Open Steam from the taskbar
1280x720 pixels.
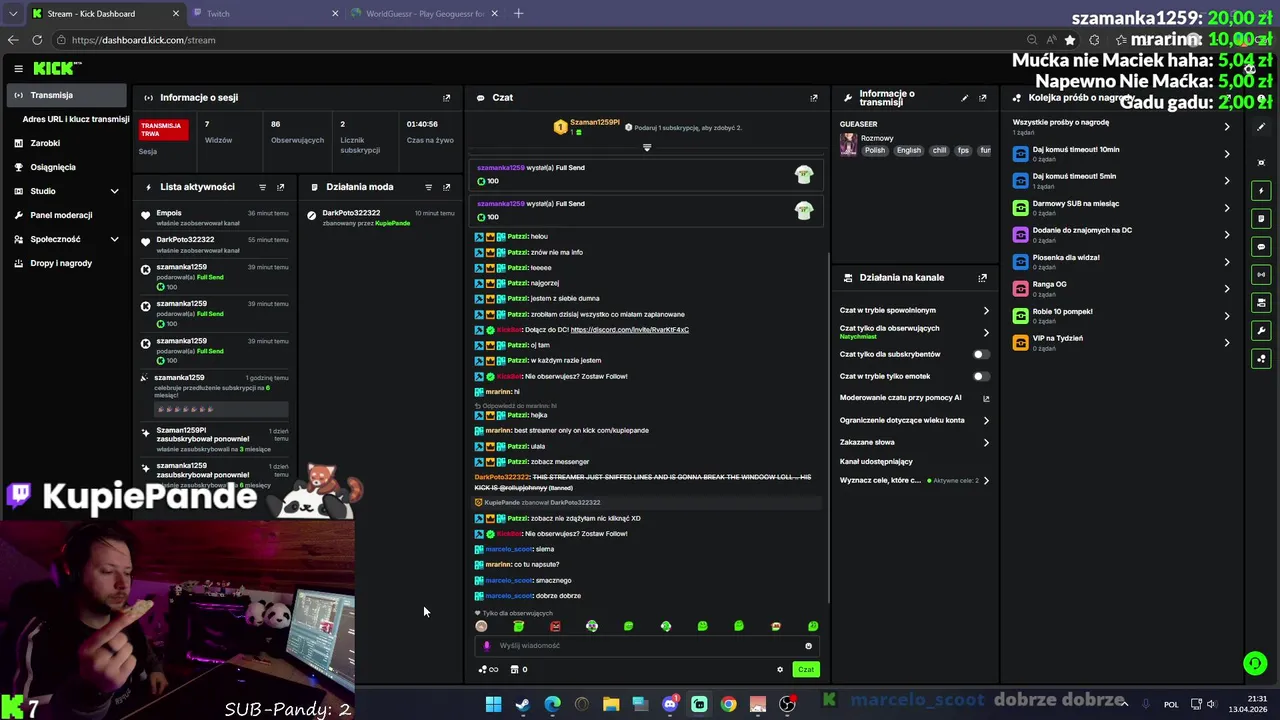(x=522, y=705)
